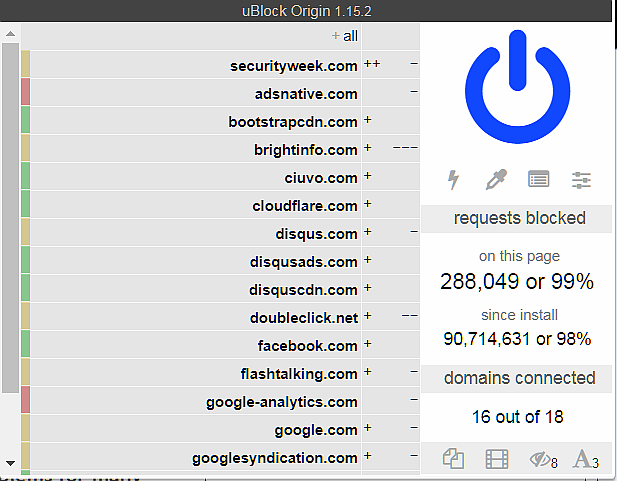Open the logger list icon
The width and height of the screenshot is (617, 481).
tap(538, 179)
